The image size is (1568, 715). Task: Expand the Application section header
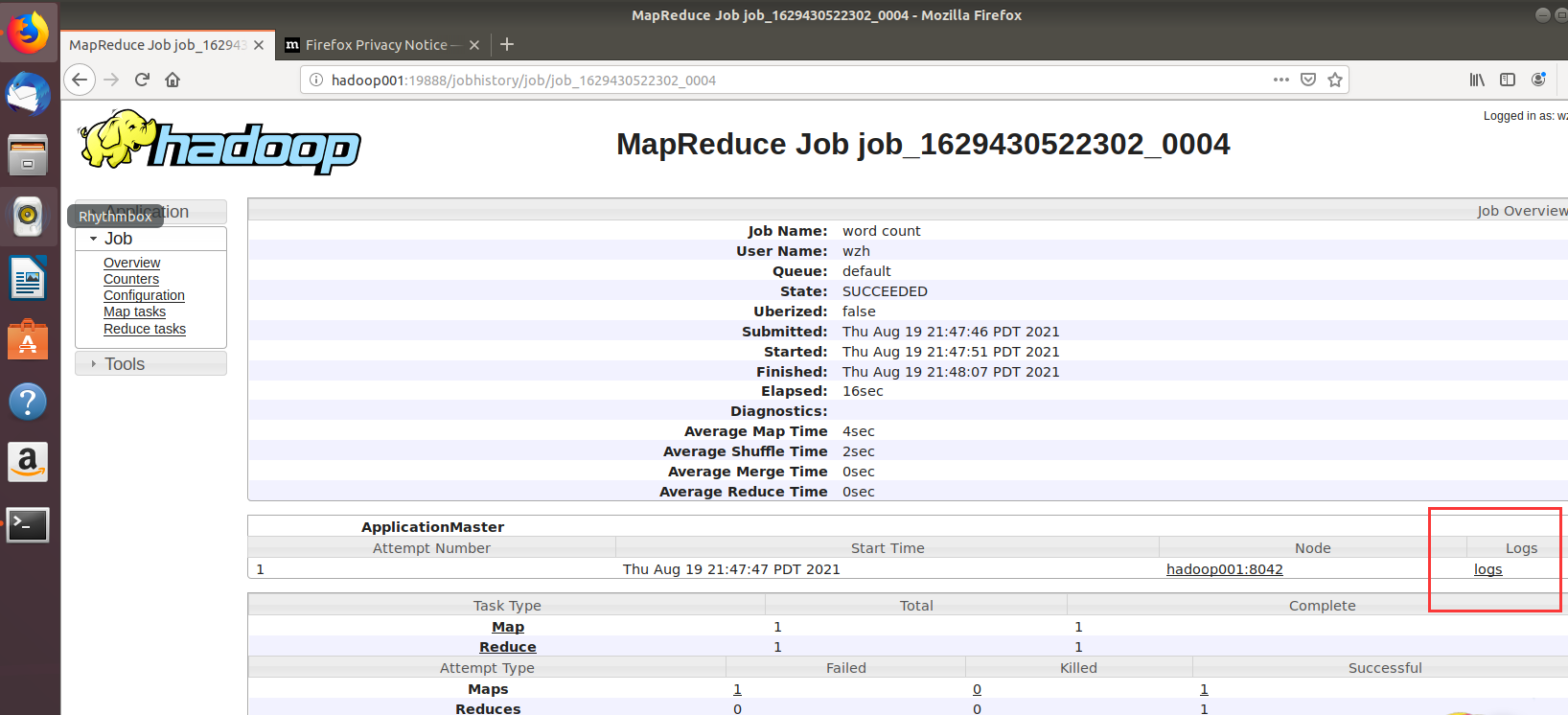[x=150, y=212]
